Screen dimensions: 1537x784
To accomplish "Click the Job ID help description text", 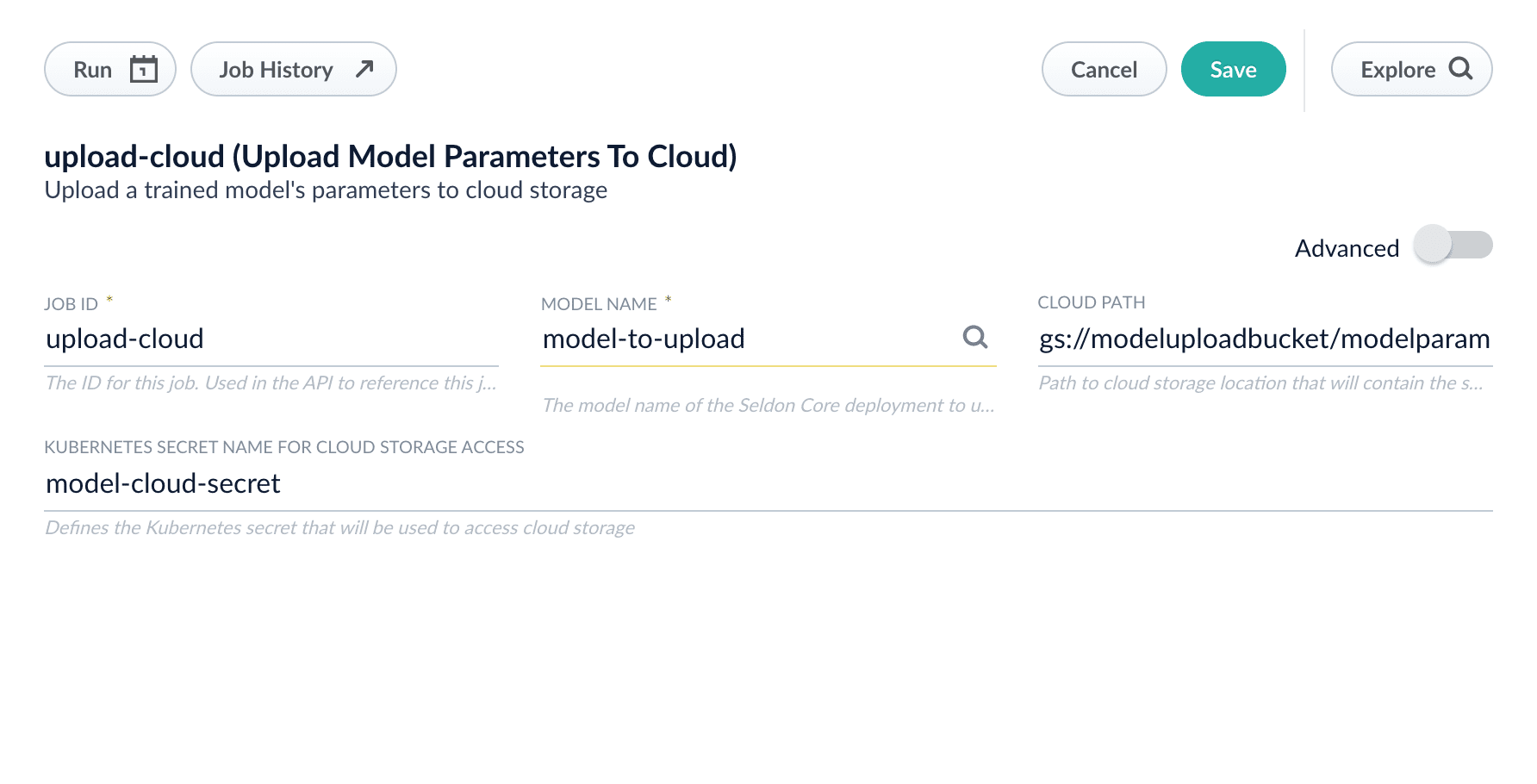I will tap(271, 383).
